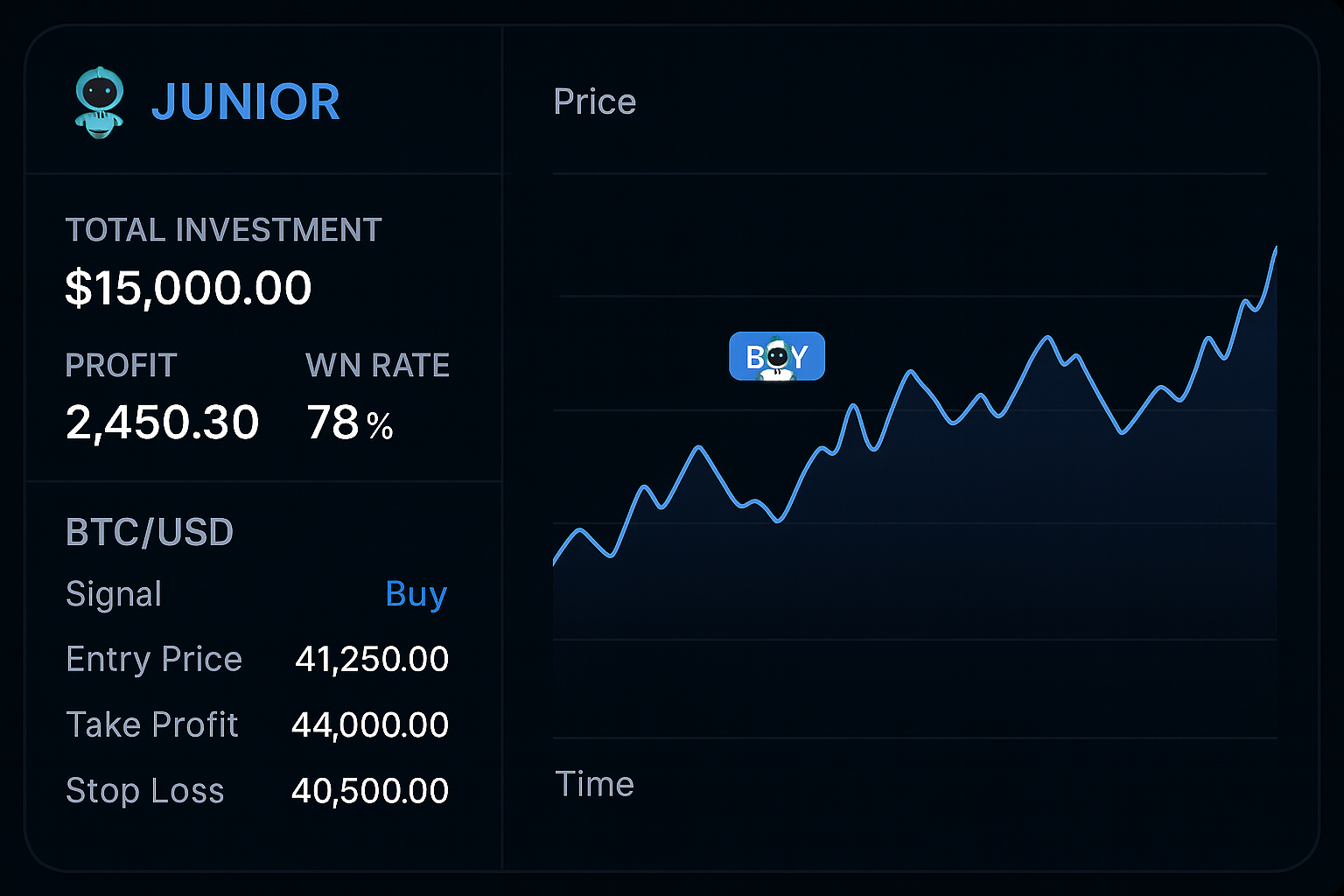Select the Buy signal value
Viewport: 1344px width, 896px height.
(416, 594)
